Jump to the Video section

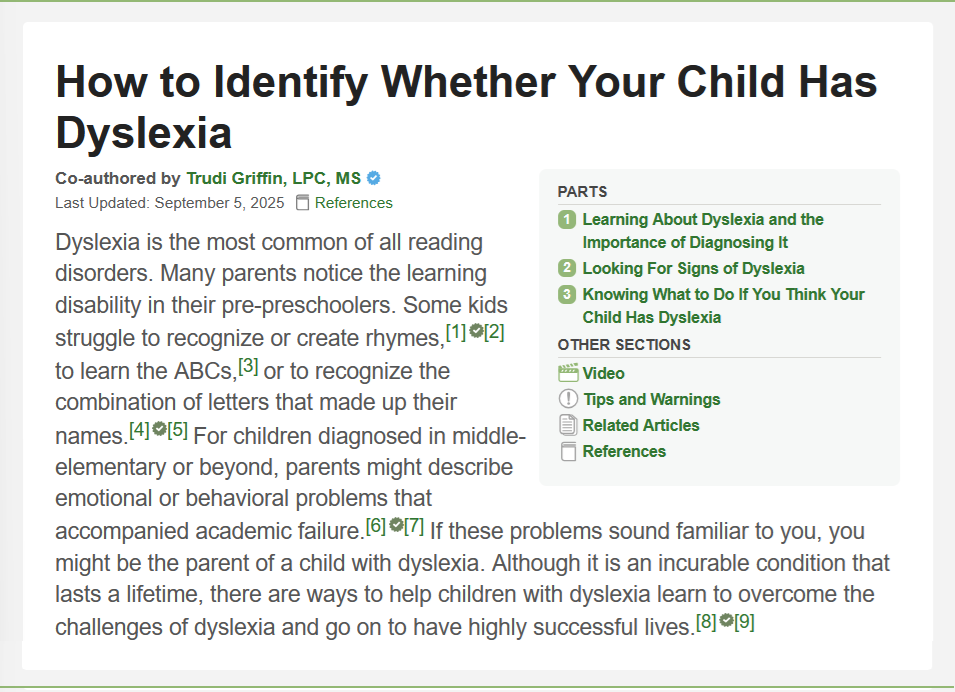click(x=604, y=373)
